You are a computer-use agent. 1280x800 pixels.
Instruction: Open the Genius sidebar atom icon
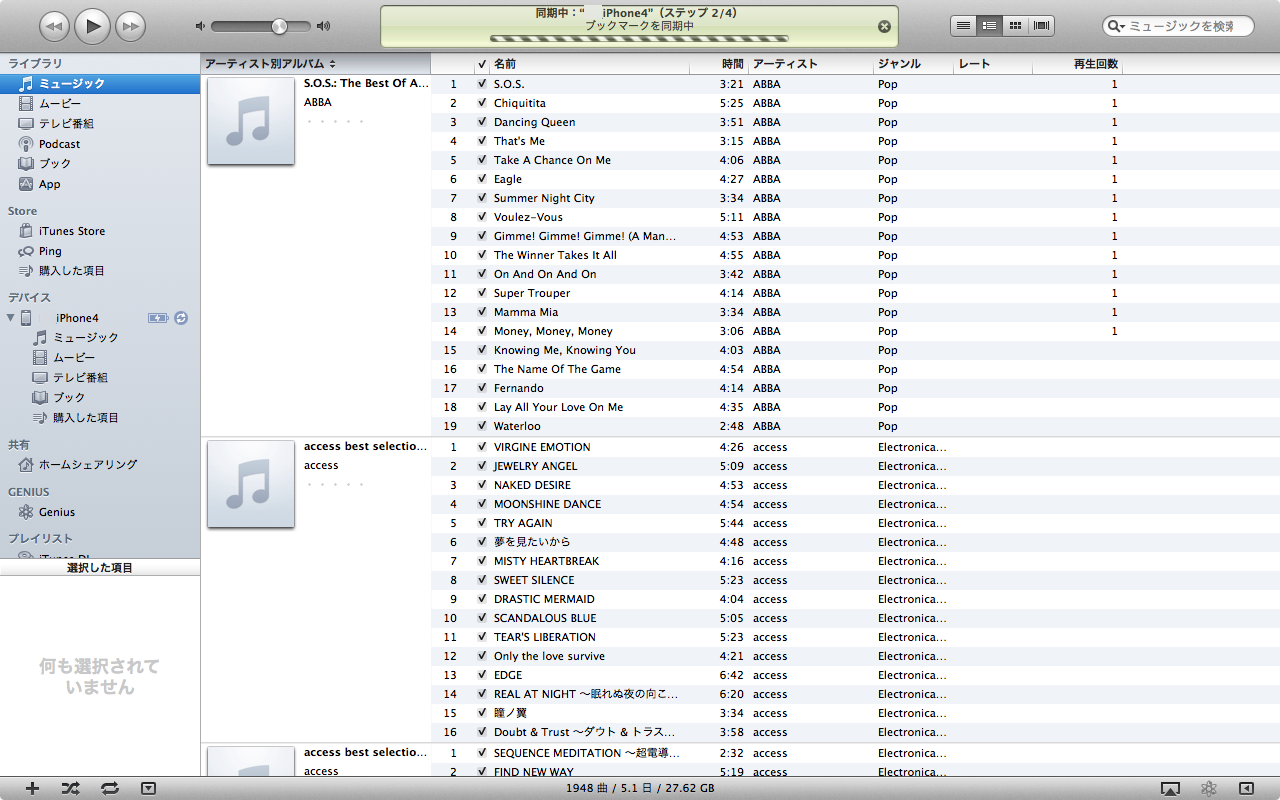[x=1209, y=788]
